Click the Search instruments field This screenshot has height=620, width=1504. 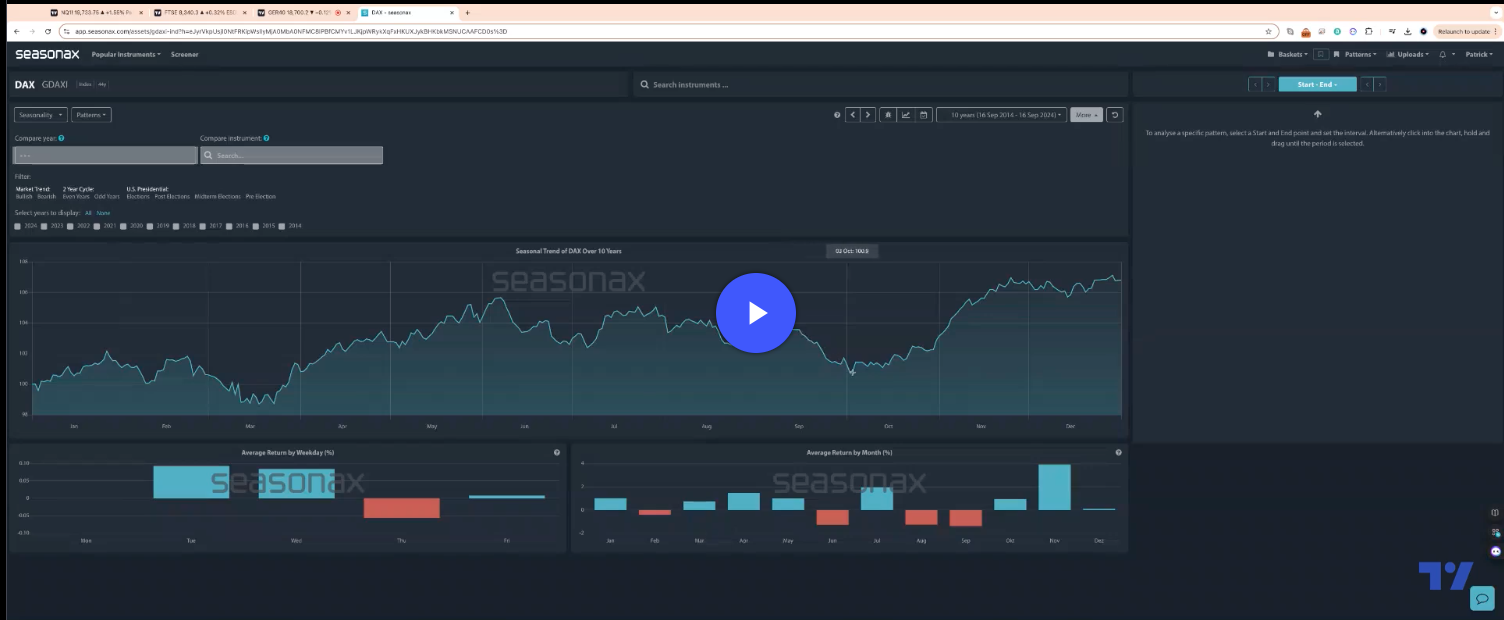pos(880,85)
